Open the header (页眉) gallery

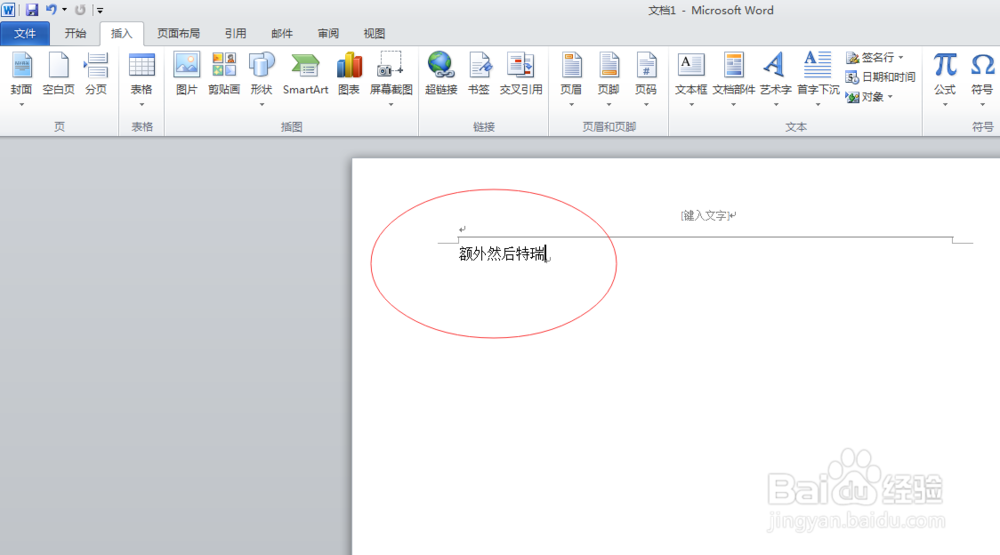571,73
